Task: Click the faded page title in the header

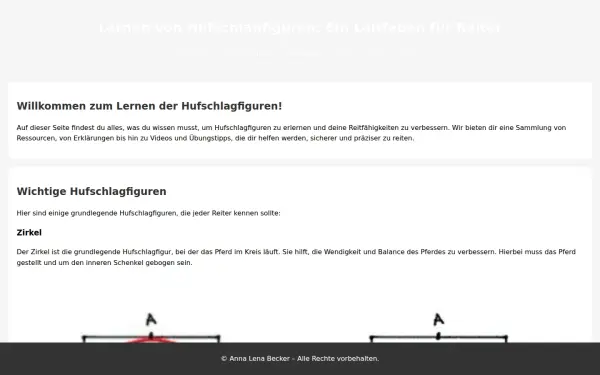Action: 300,28
